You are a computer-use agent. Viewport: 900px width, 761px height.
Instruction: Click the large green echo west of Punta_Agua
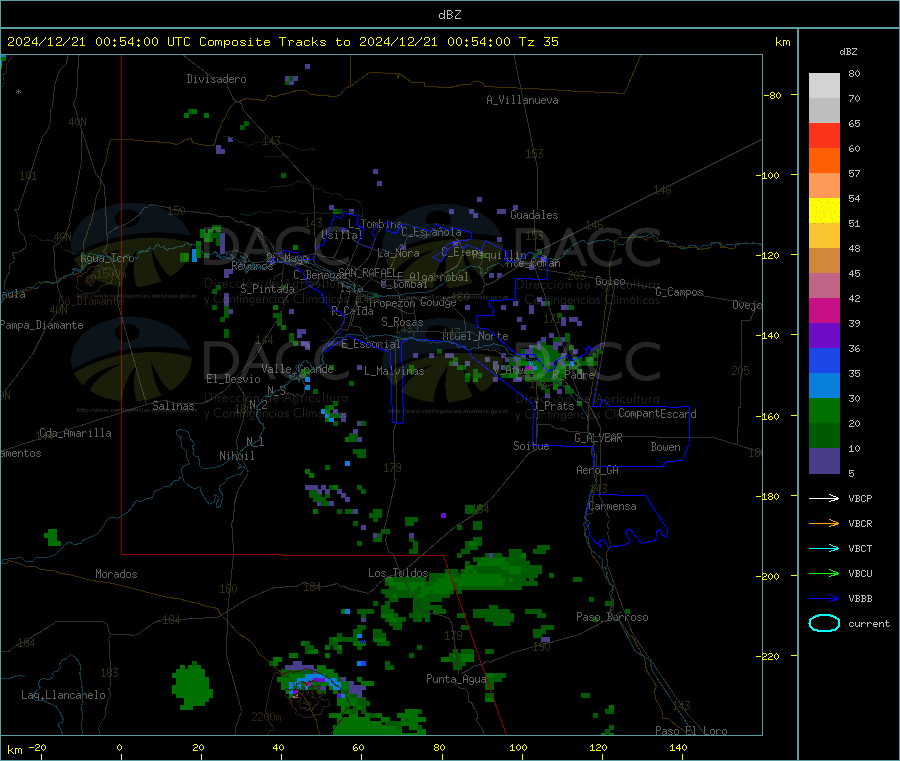click(x=192, y=686)
